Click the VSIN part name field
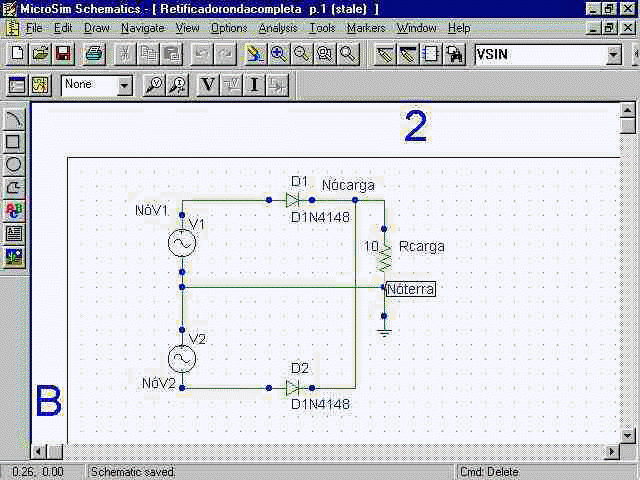This screenshot has width=640, height=480. (x=540, y=55)
